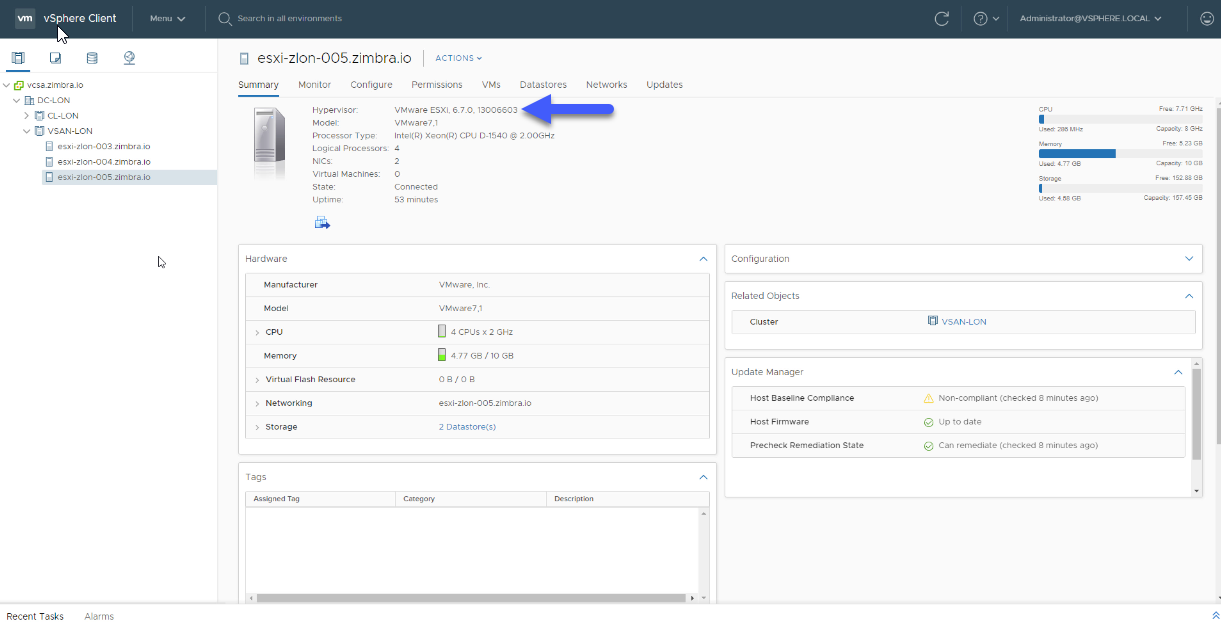Collapse the Update Manager panel

click(x=1178, y=372)
